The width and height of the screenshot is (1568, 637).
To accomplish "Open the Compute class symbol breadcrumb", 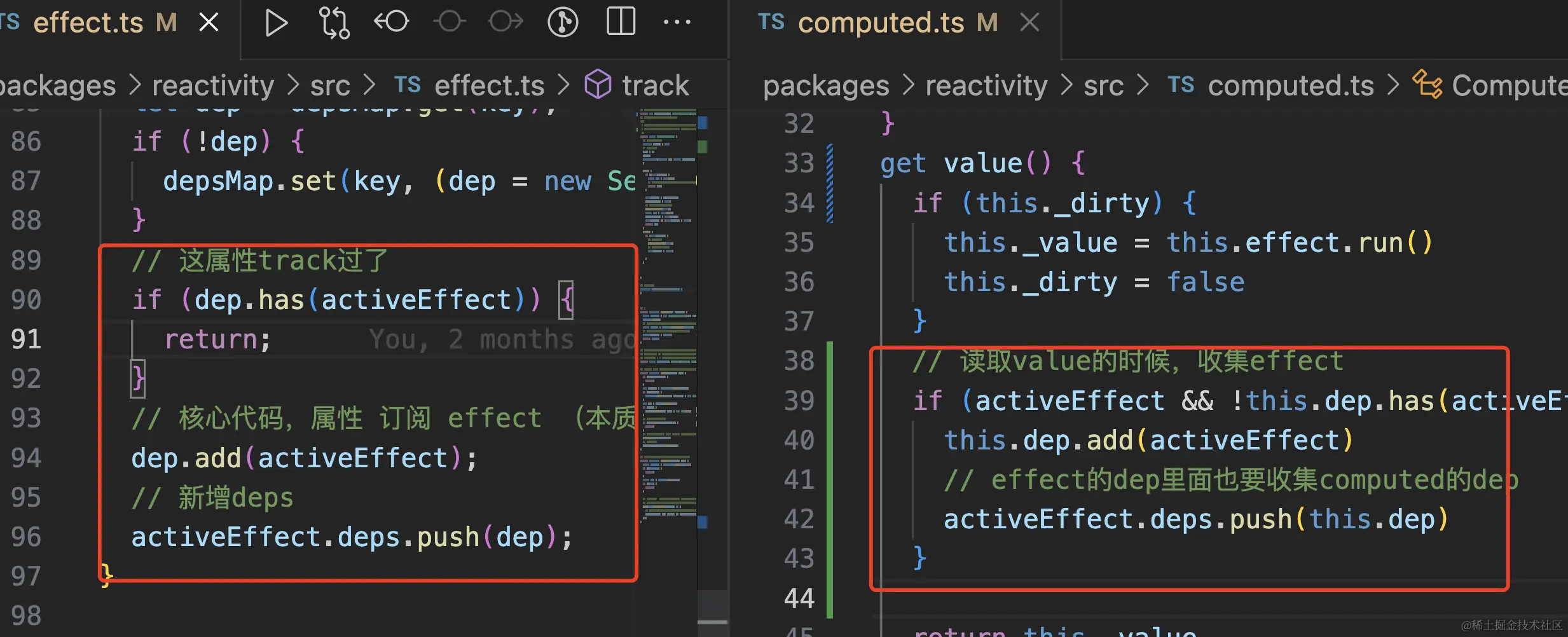I will pos(1490,85).
